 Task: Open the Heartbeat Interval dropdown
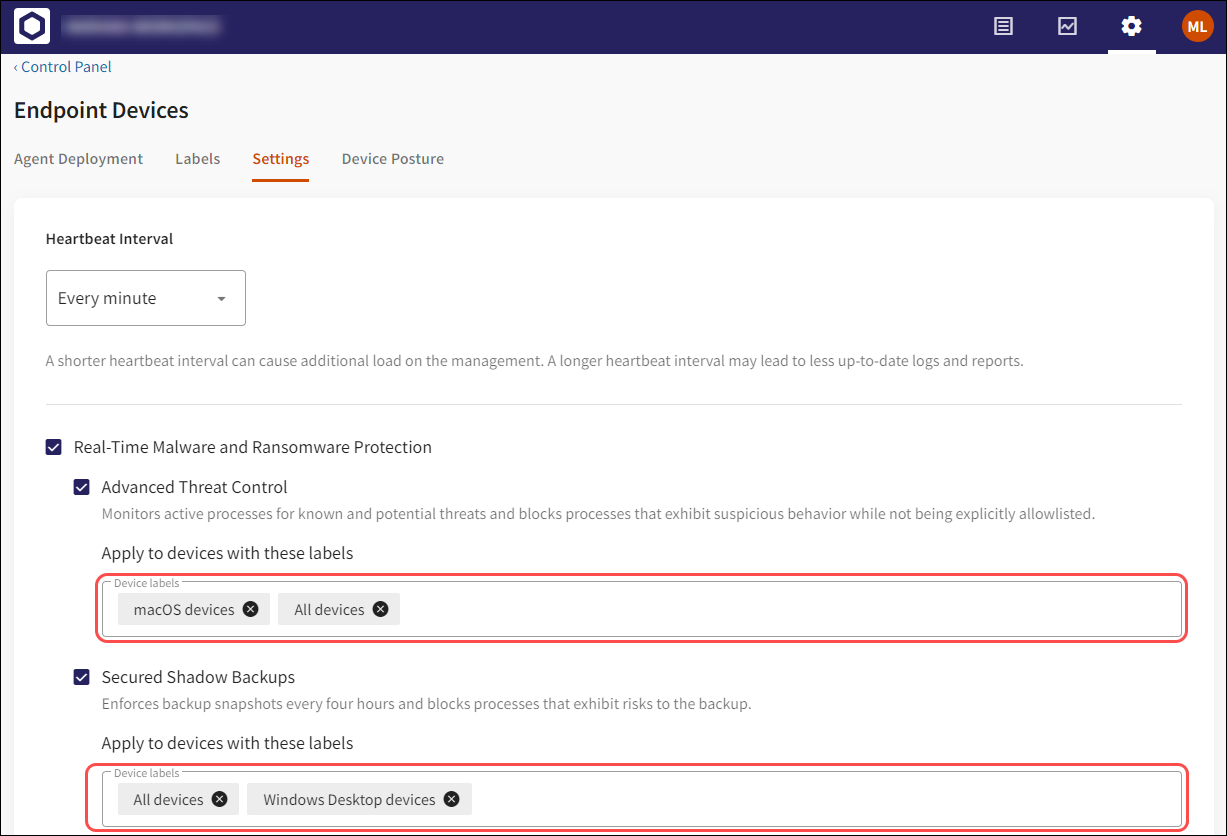(145, 298)
